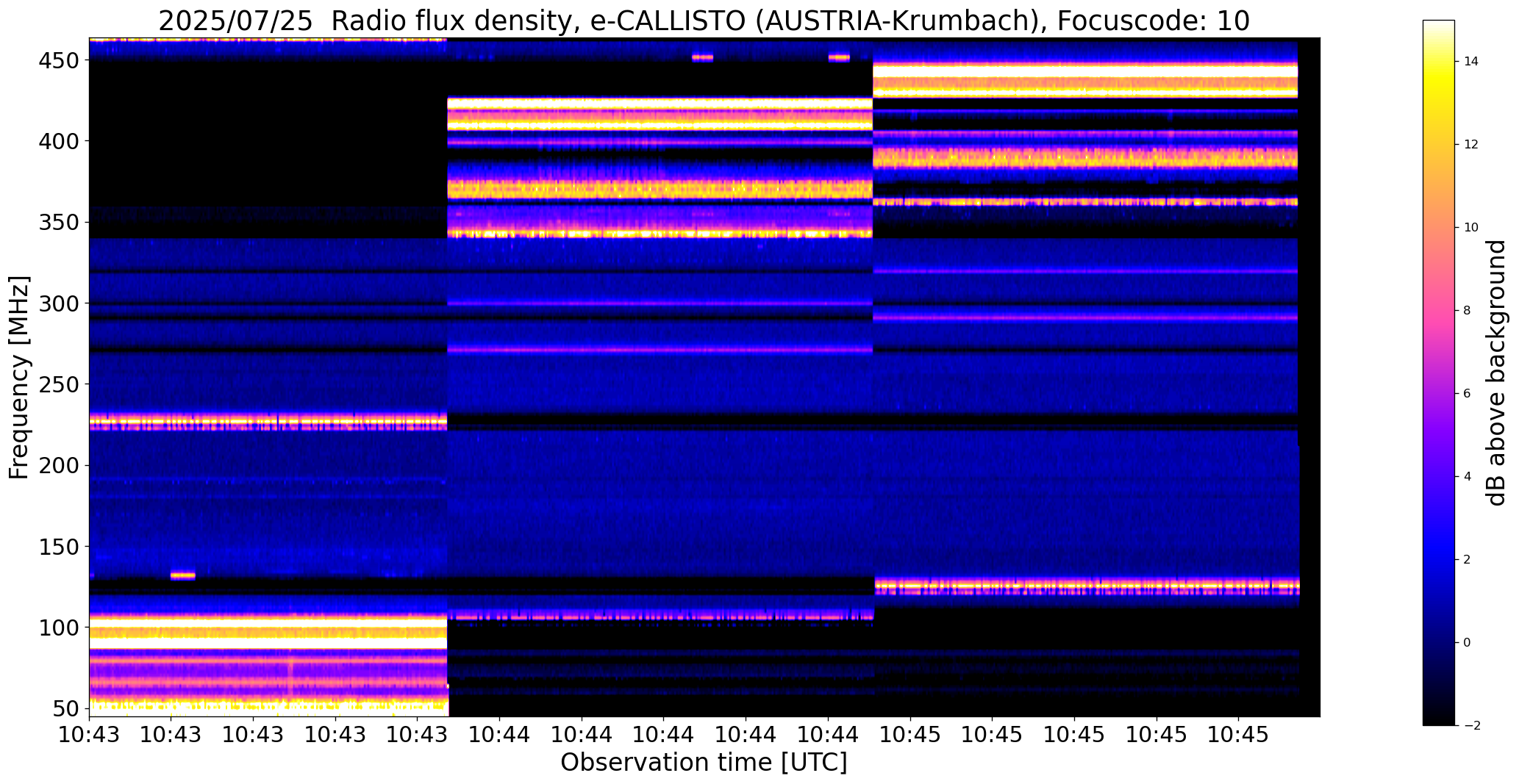This screenshot has width=1519, height=784.
Task: Select the "Observation time [UTC]" x-axis label
Action: (704, 762)
